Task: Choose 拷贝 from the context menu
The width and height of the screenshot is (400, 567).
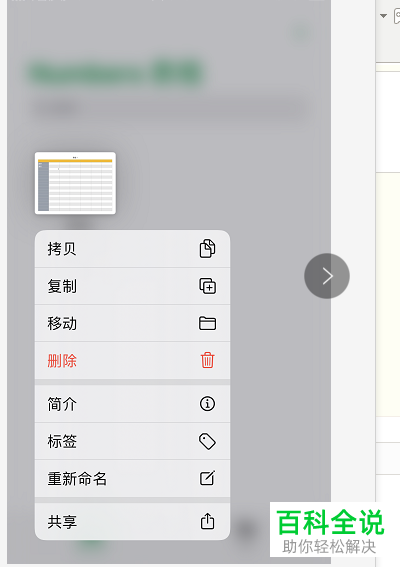Action: [132, 249]
